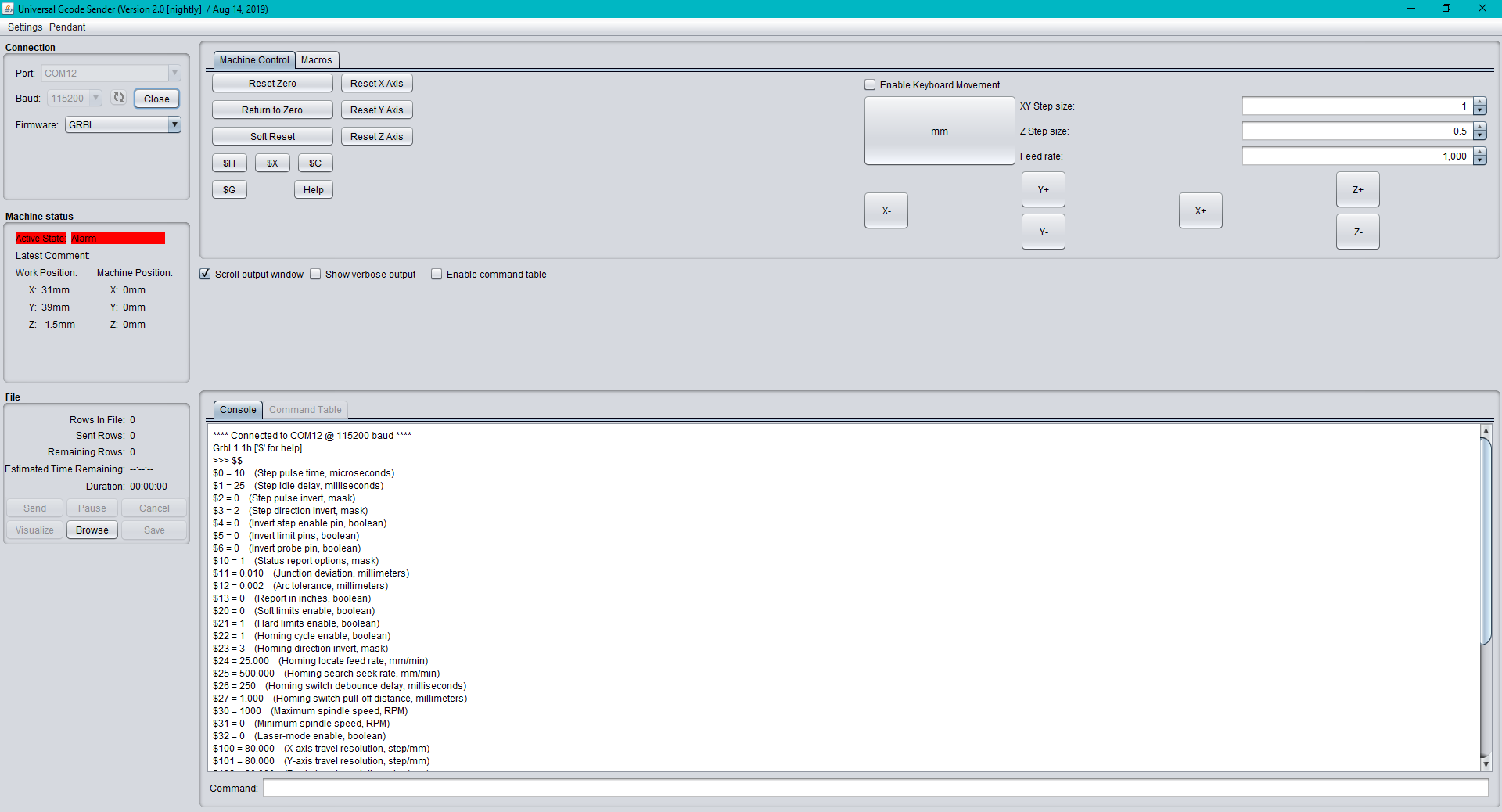Decrease the feed rate with down arrow
This screenshot has height=812, width=1502.
point(1479,160)
